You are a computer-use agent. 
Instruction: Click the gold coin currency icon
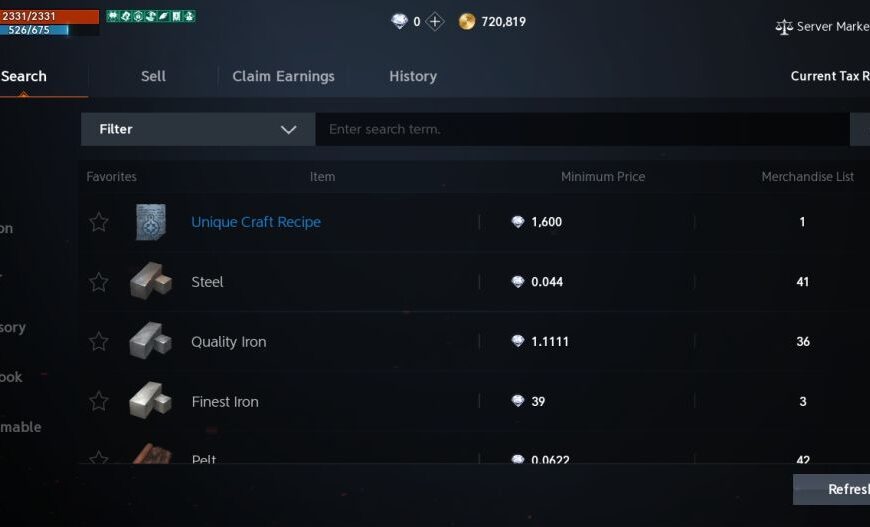(x=467, y=21)
